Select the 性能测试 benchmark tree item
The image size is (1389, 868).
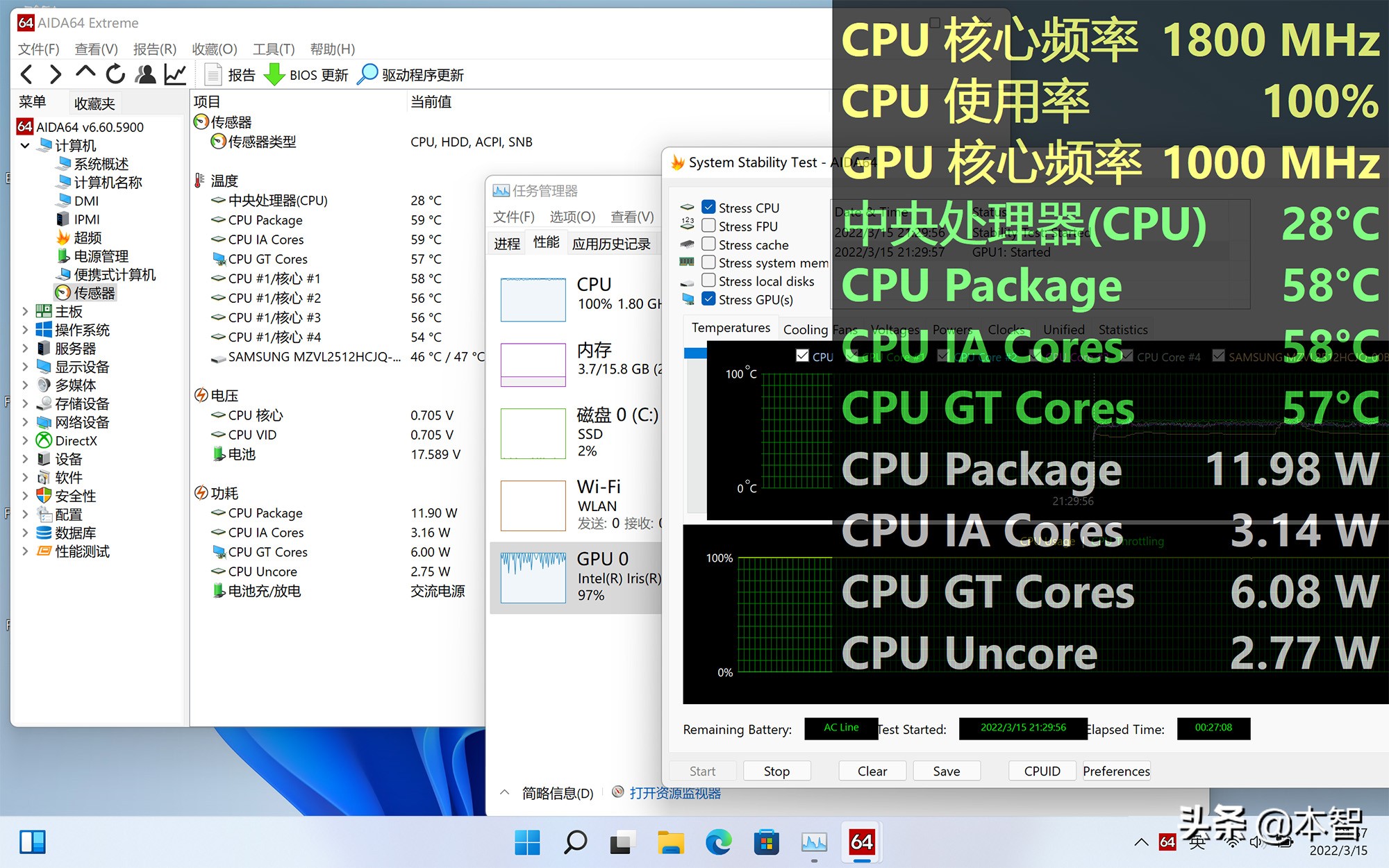pyautogui.click(x=73, y=551)
